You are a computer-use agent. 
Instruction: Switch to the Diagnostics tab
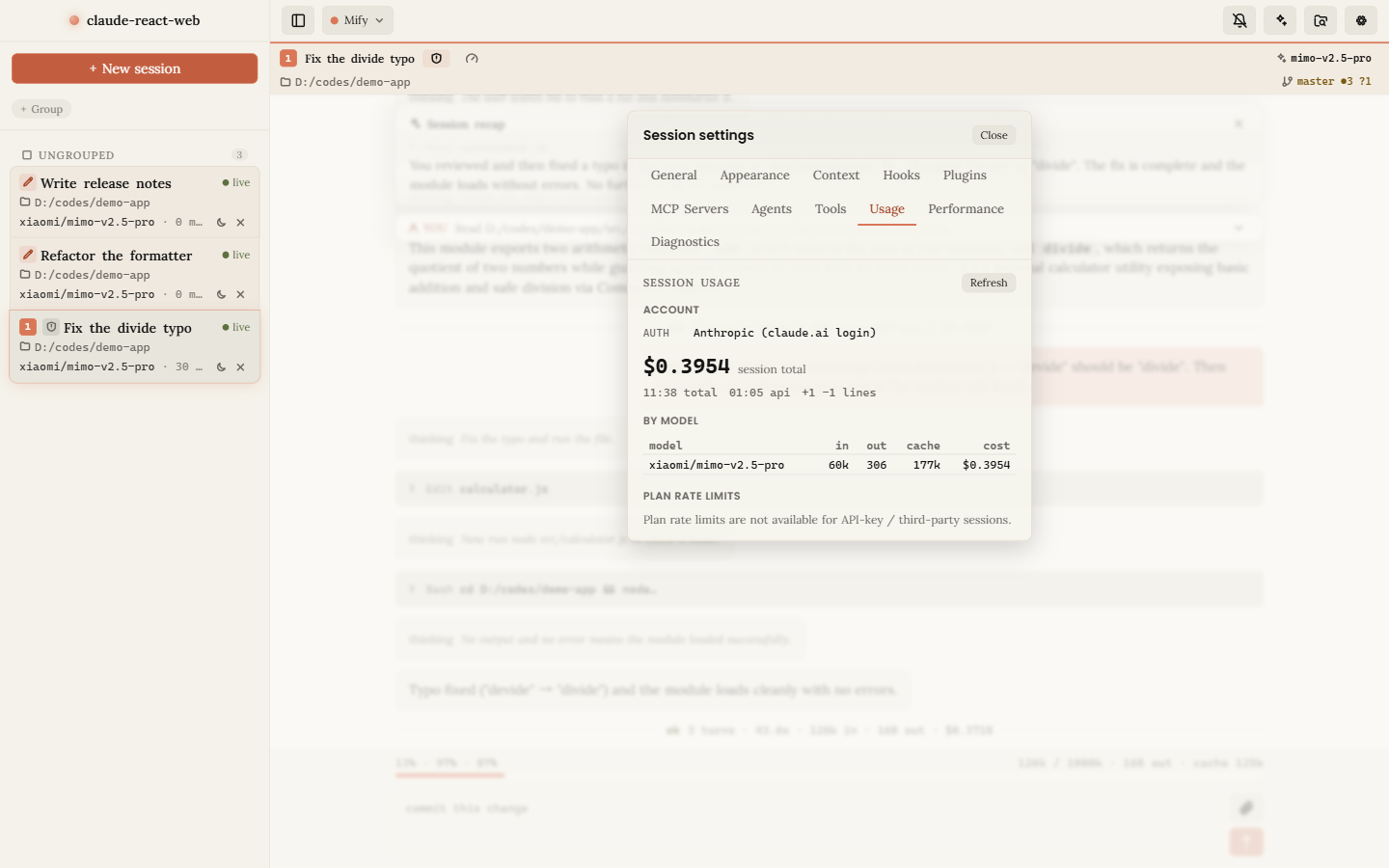685,242
